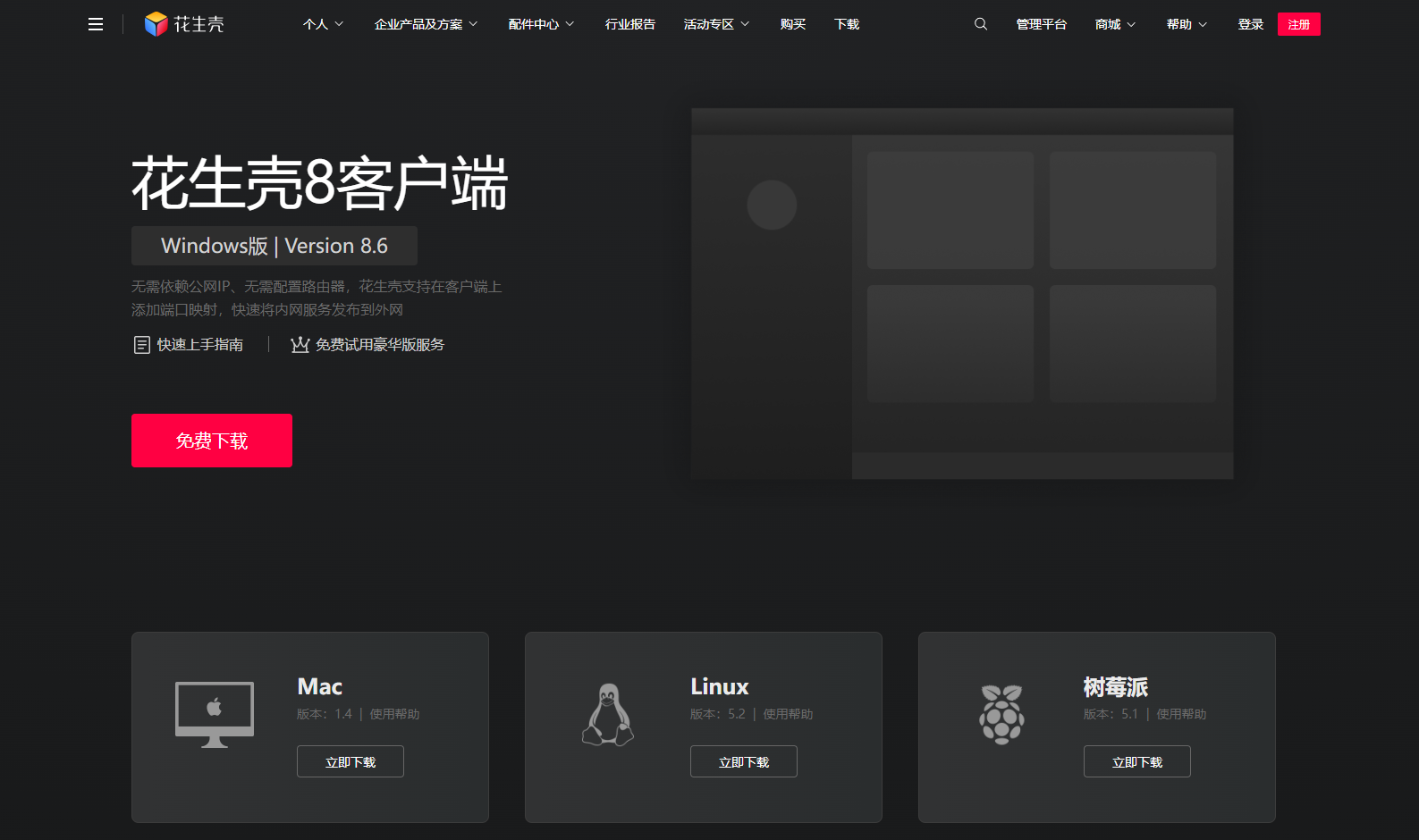Click the red 免费下载 button

pyautogui.click(x=212, y=441)
